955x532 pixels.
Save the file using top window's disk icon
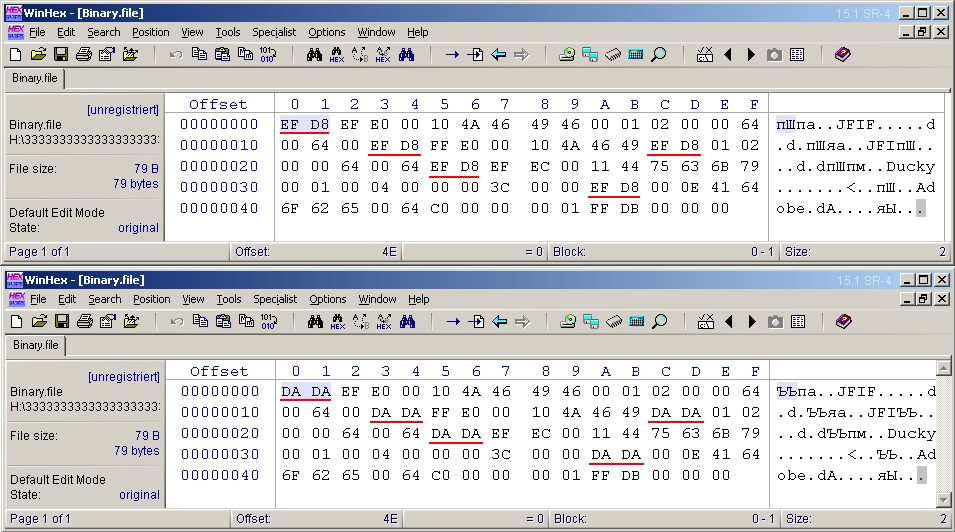pos(61,55)
